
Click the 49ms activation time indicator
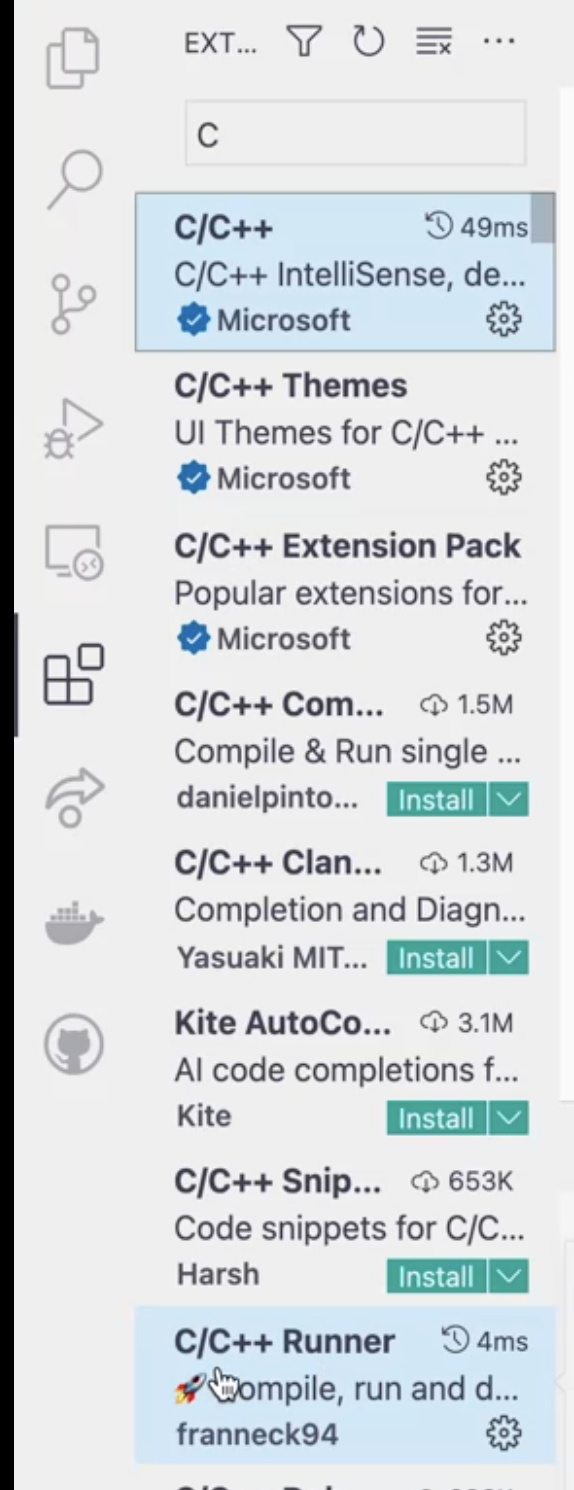point(477,228)
